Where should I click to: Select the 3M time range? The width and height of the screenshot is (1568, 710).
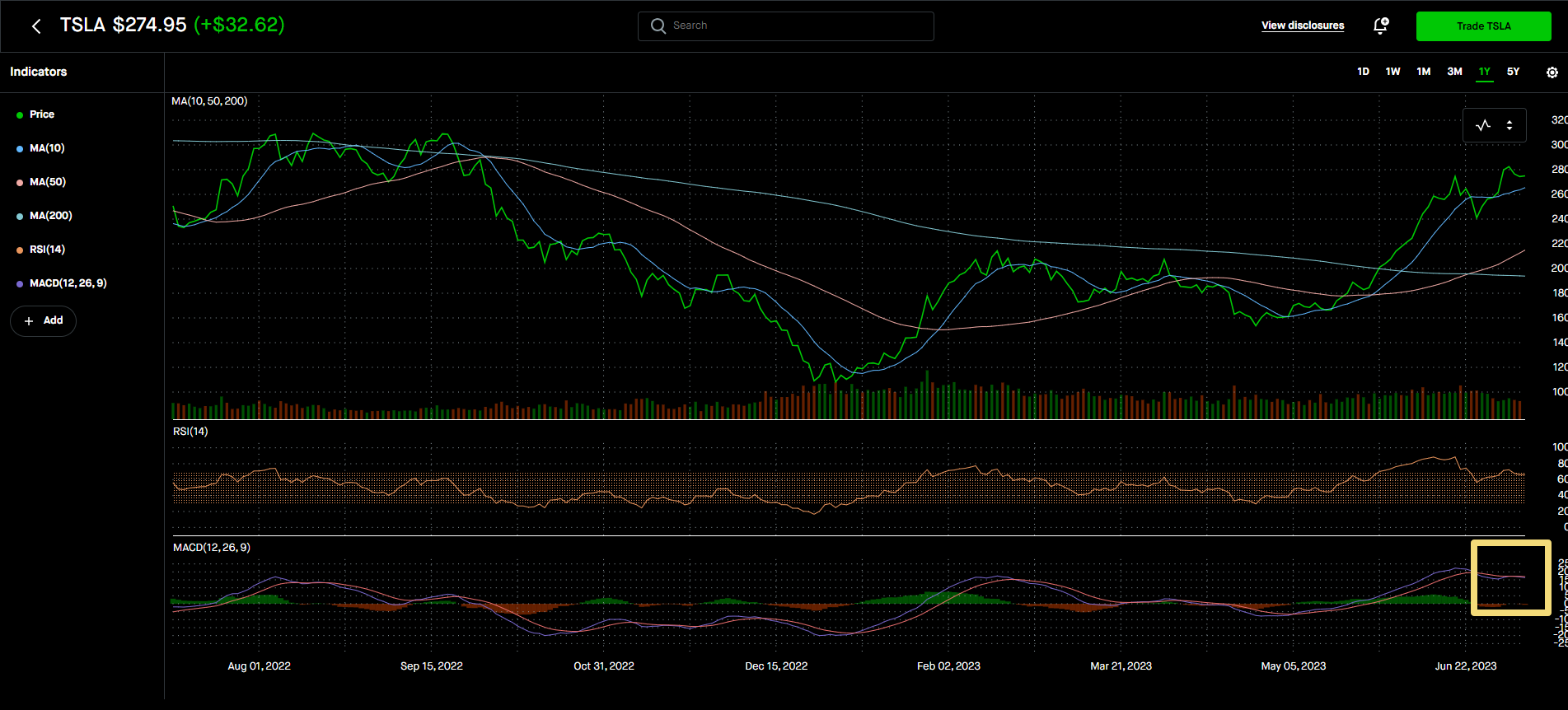1454,72
